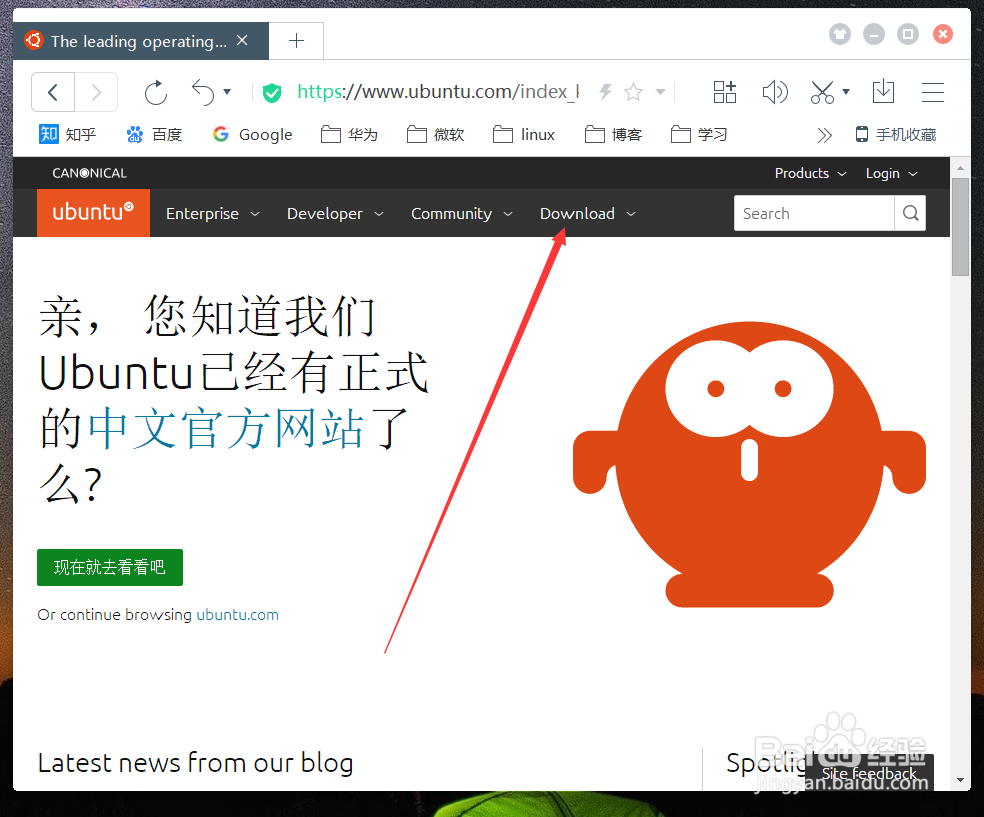
Task: Click the Canonical logo link
Action: [89, 173]
